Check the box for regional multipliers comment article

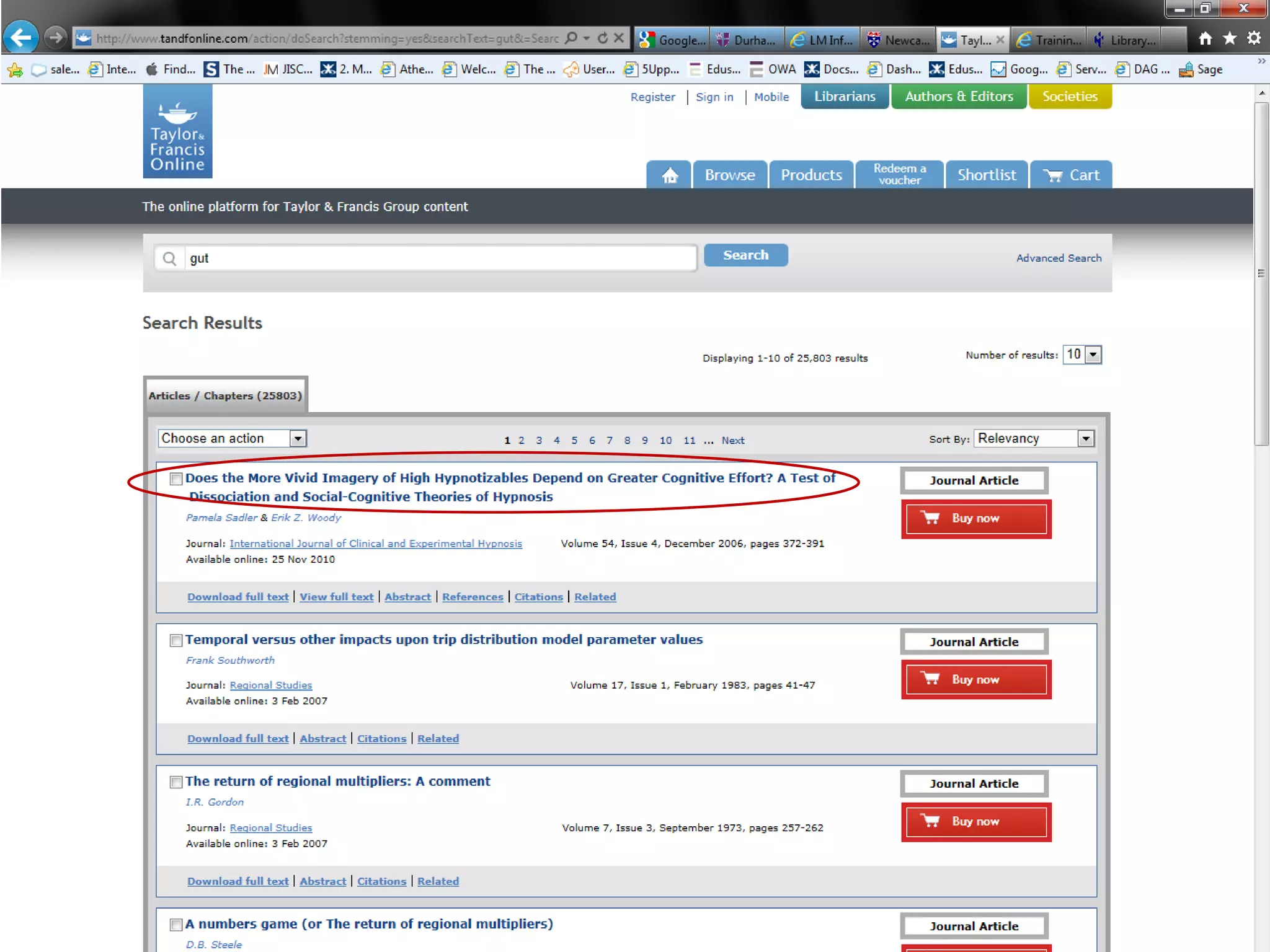(176, 782)
